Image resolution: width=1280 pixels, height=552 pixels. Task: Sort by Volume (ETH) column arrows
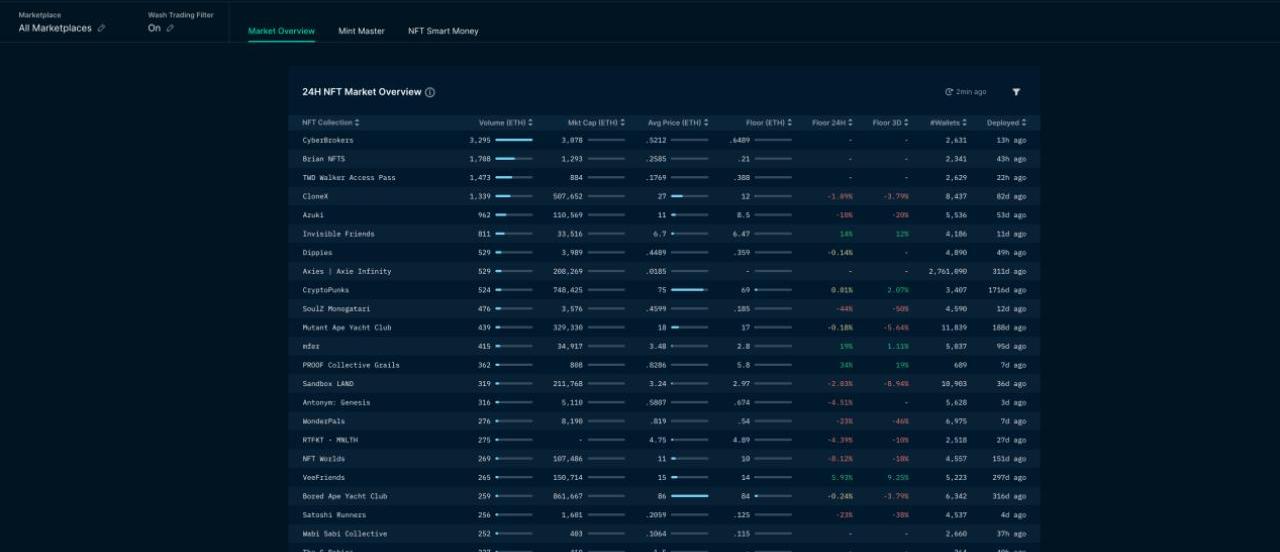point(531,123)
